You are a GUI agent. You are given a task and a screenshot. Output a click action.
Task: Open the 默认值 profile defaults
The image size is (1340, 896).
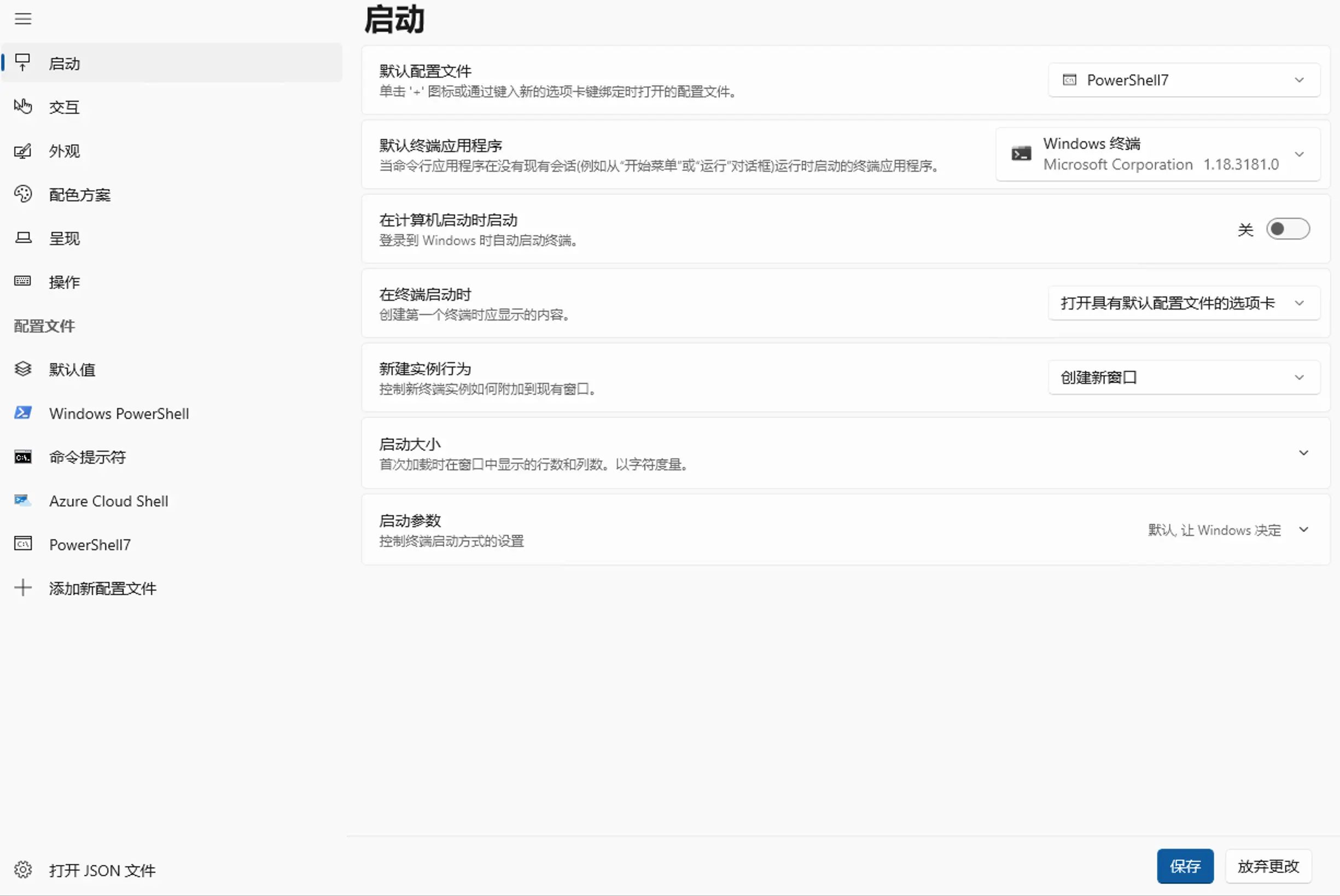[172, 370]
